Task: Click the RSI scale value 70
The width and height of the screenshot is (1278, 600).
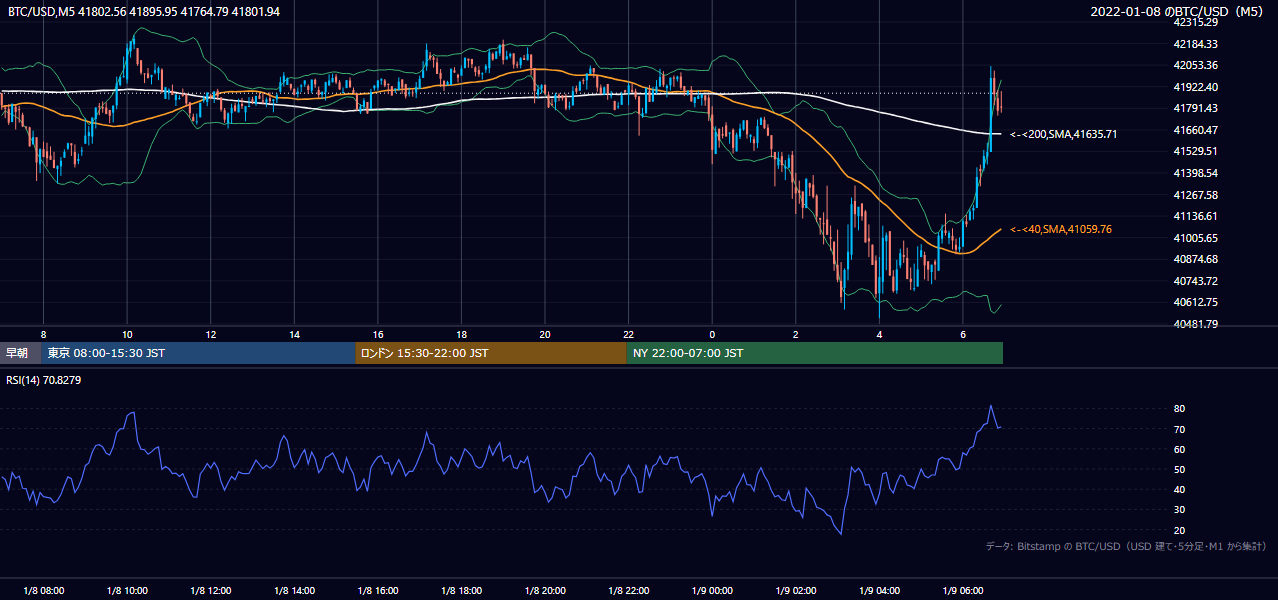Action: pyautogui.click(x=1180, y=429)
